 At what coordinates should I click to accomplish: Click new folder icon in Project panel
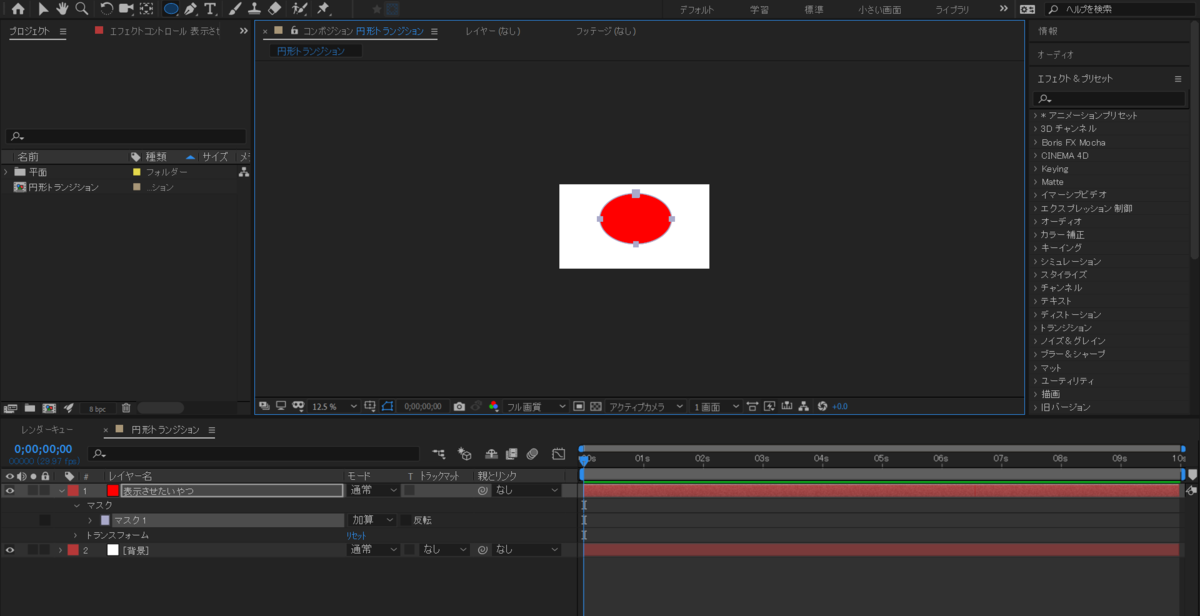click(x=30, y=408)
